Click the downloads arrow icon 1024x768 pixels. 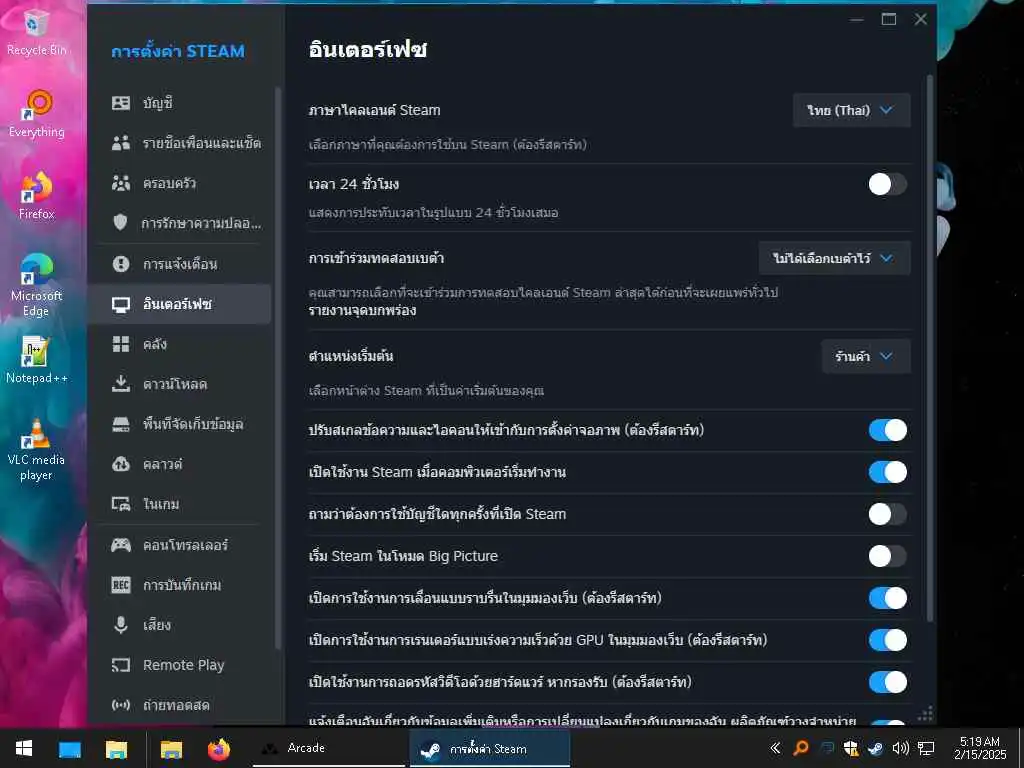(121, 384)
